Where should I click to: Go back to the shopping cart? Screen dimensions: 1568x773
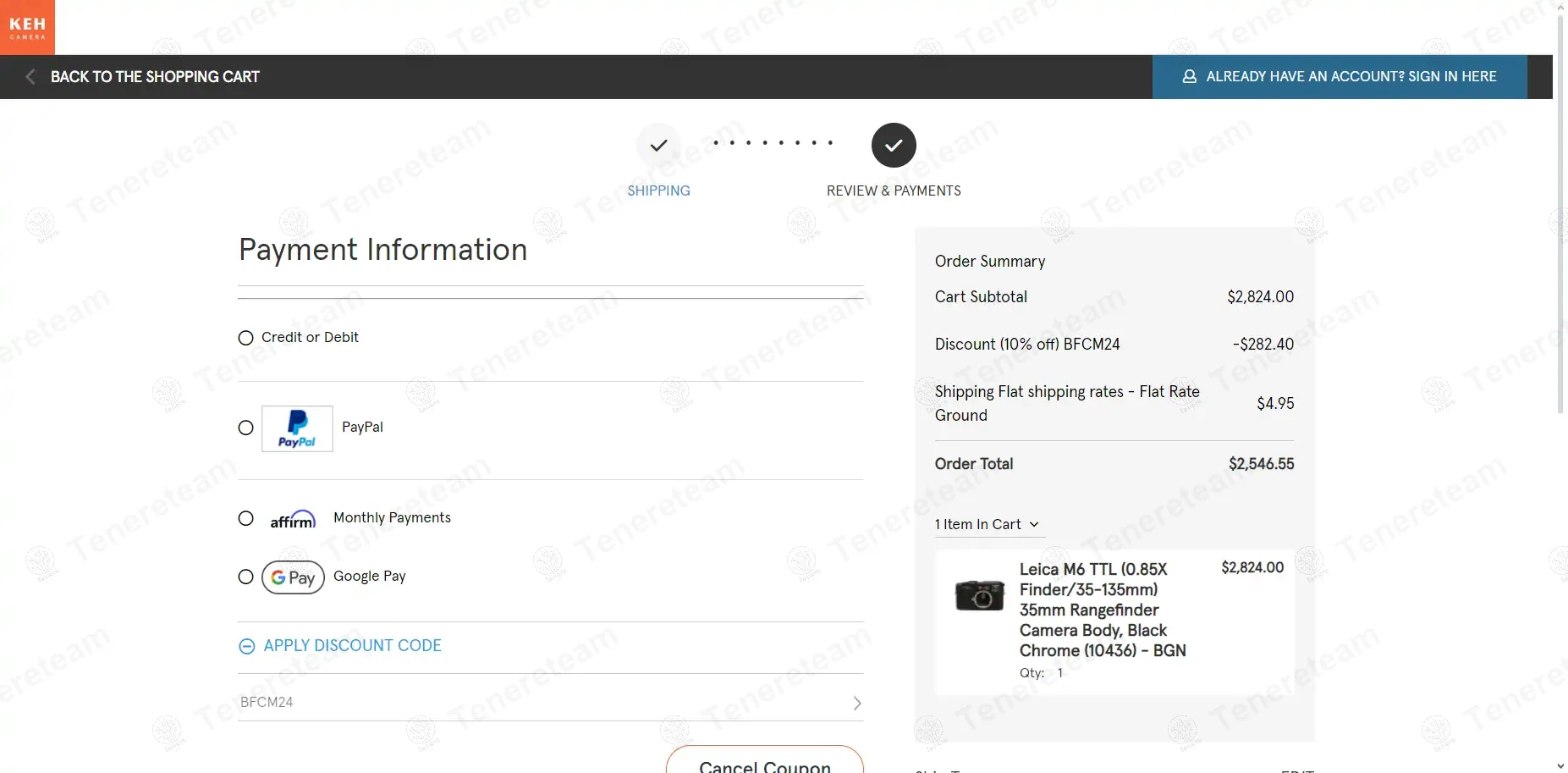[155, 77]
